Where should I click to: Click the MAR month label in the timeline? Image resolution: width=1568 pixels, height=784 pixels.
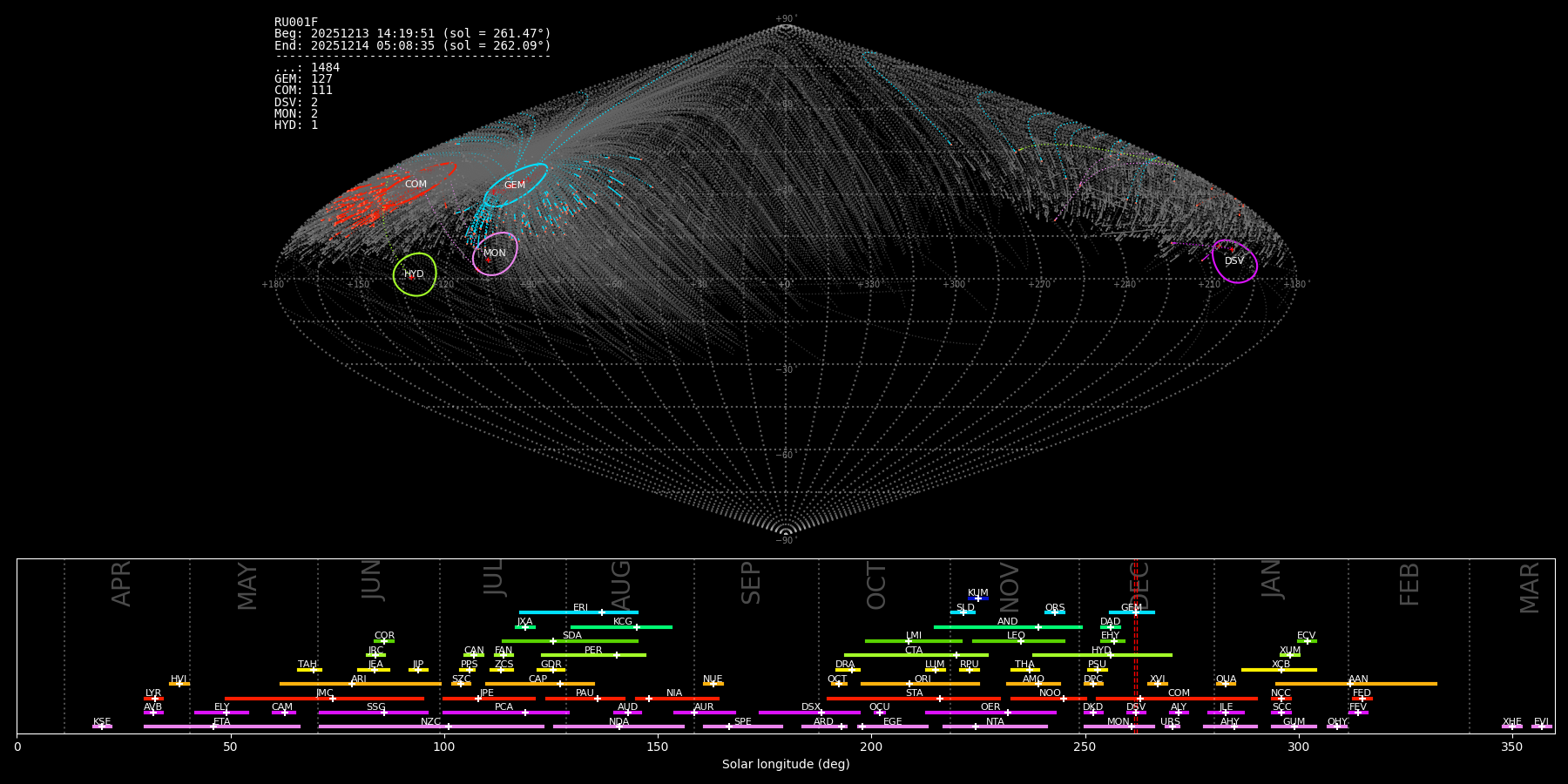click(1530, 588)
